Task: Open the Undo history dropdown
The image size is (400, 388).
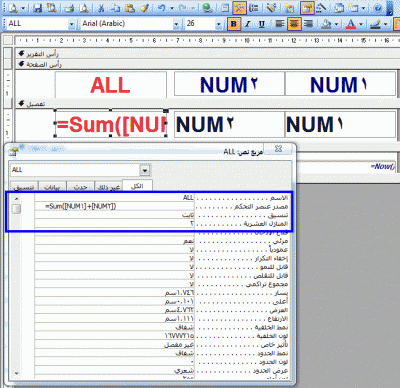Action: (172, 8)
